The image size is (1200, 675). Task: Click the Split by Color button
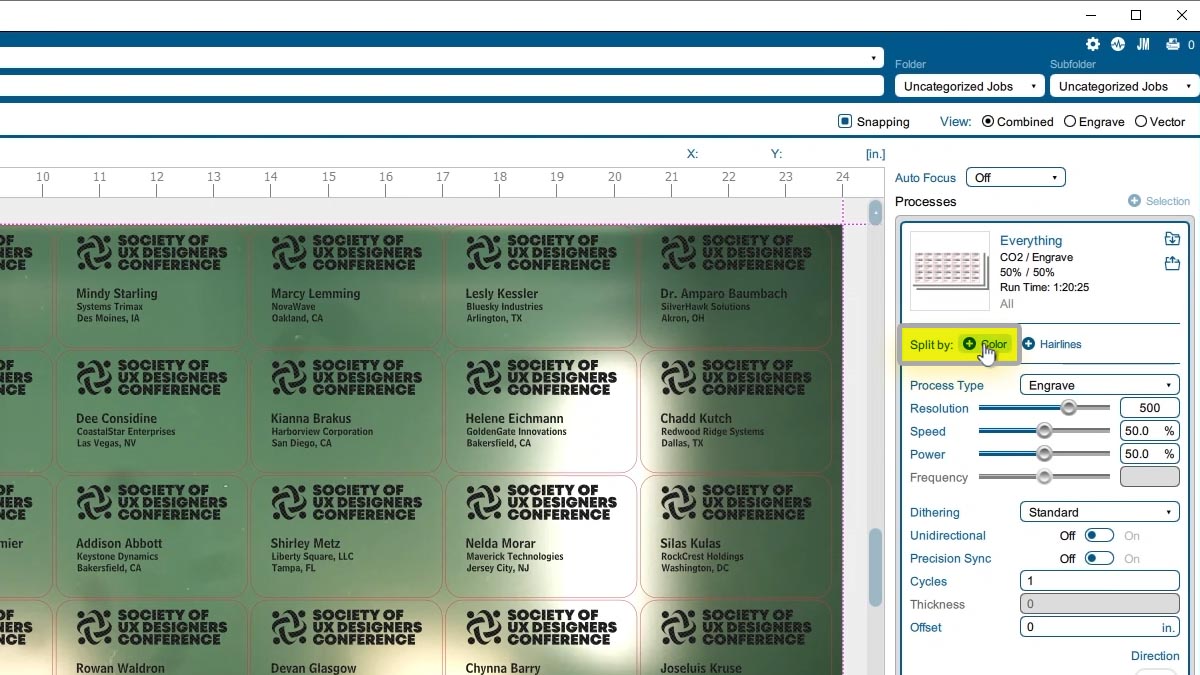pyautogui.click(x=984, y=344)
